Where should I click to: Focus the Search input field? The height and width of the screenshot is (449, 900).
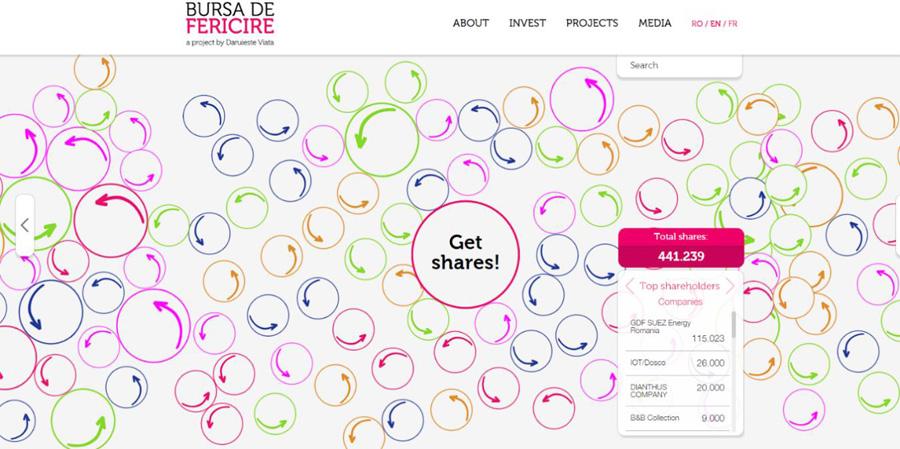point(680,65)
